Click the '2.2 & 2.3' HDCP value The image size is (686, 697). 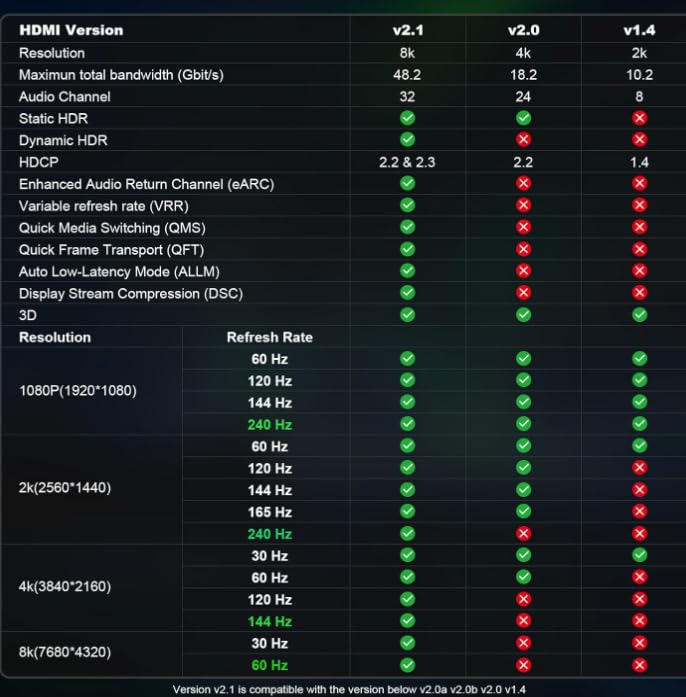coord(407,162)
